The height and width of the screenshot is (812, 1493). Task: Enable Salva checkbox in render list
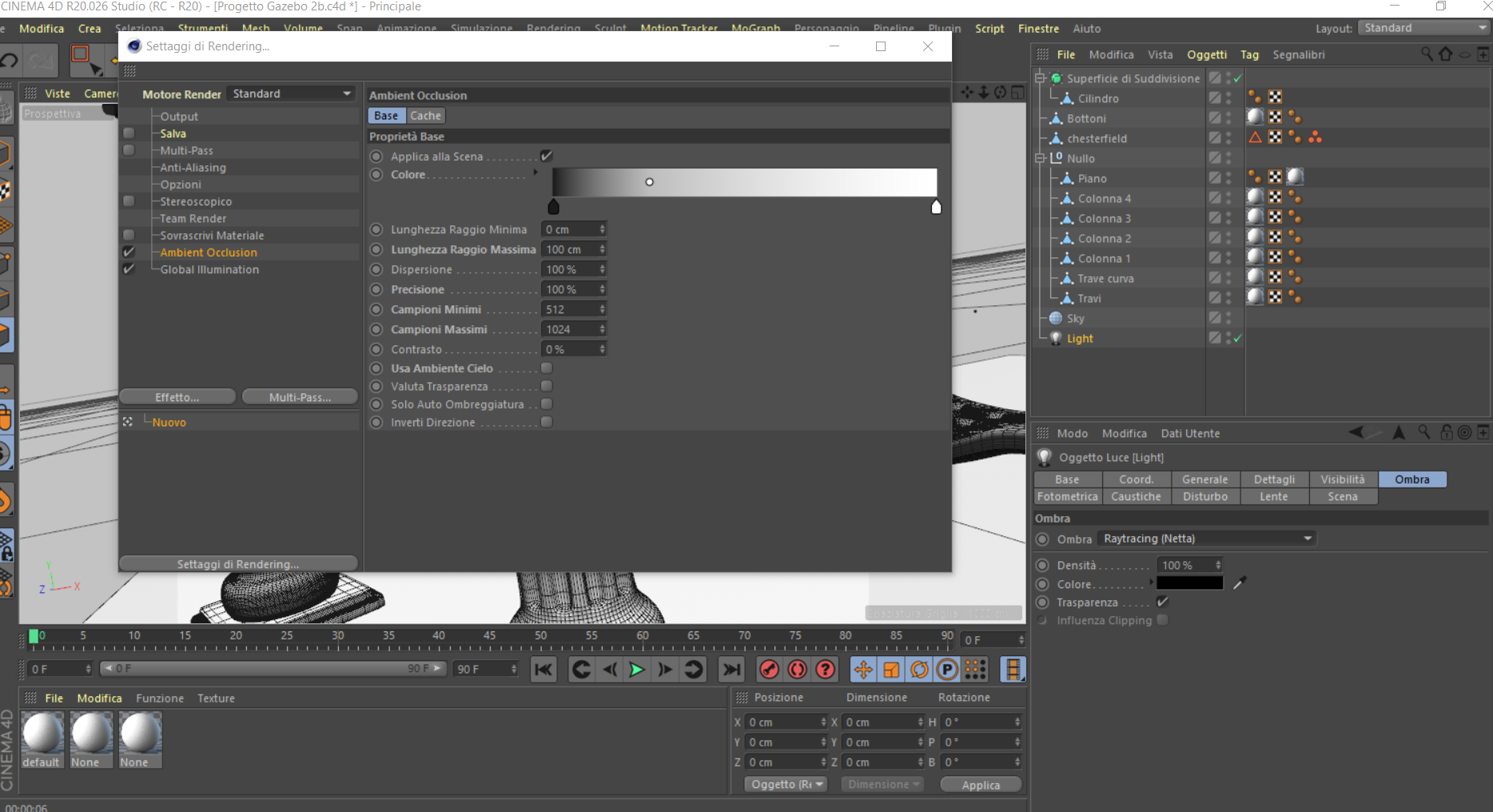click(x=129, y=133)
